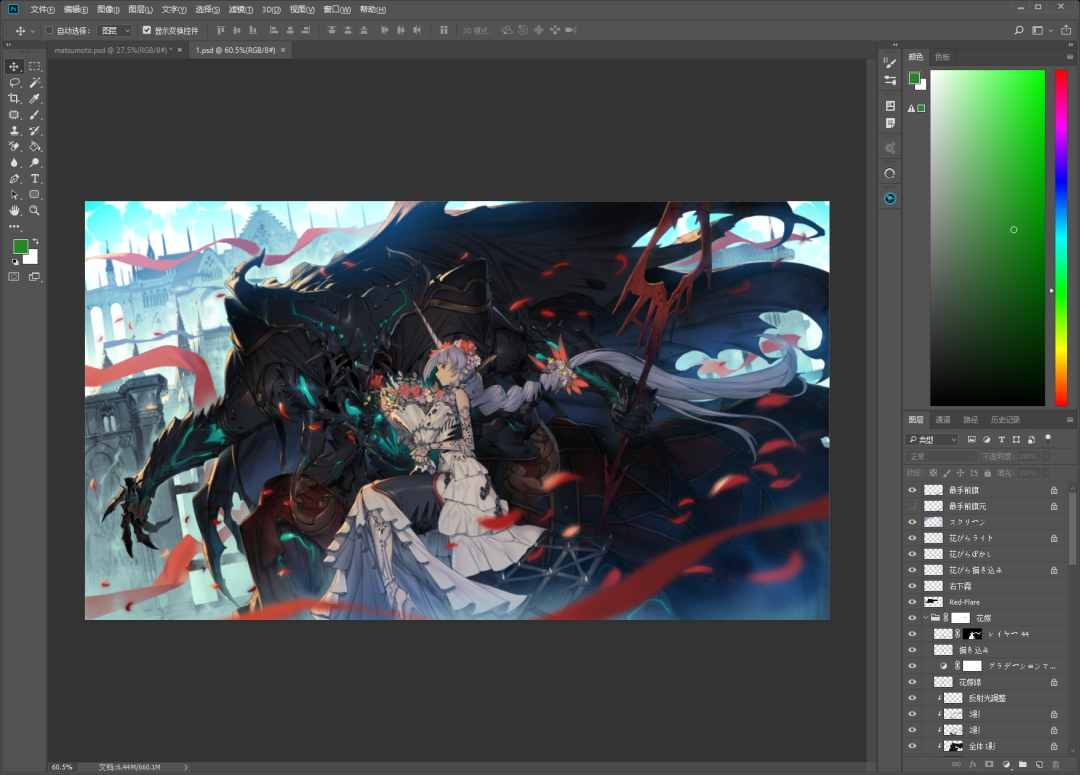Image resolution: width=1080 pixels, height=775 pixels.
Task: Swap foreground and background colors
Action: pyautogui.click(x=35, y=241)
